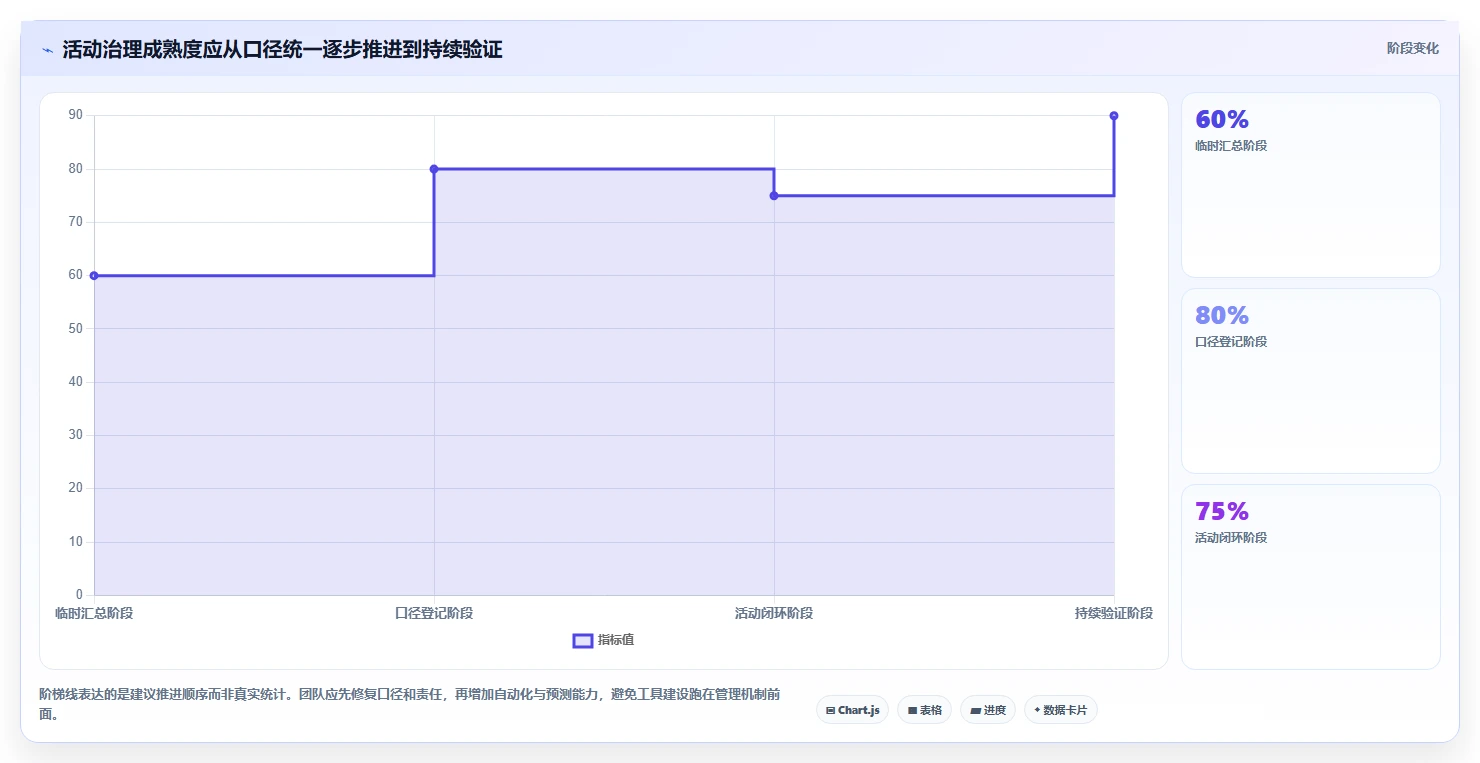Image resolution: width=1480 pixels, height=763 pixels.
Task: Click the 80% value in second card
Action: point(1222,315)
